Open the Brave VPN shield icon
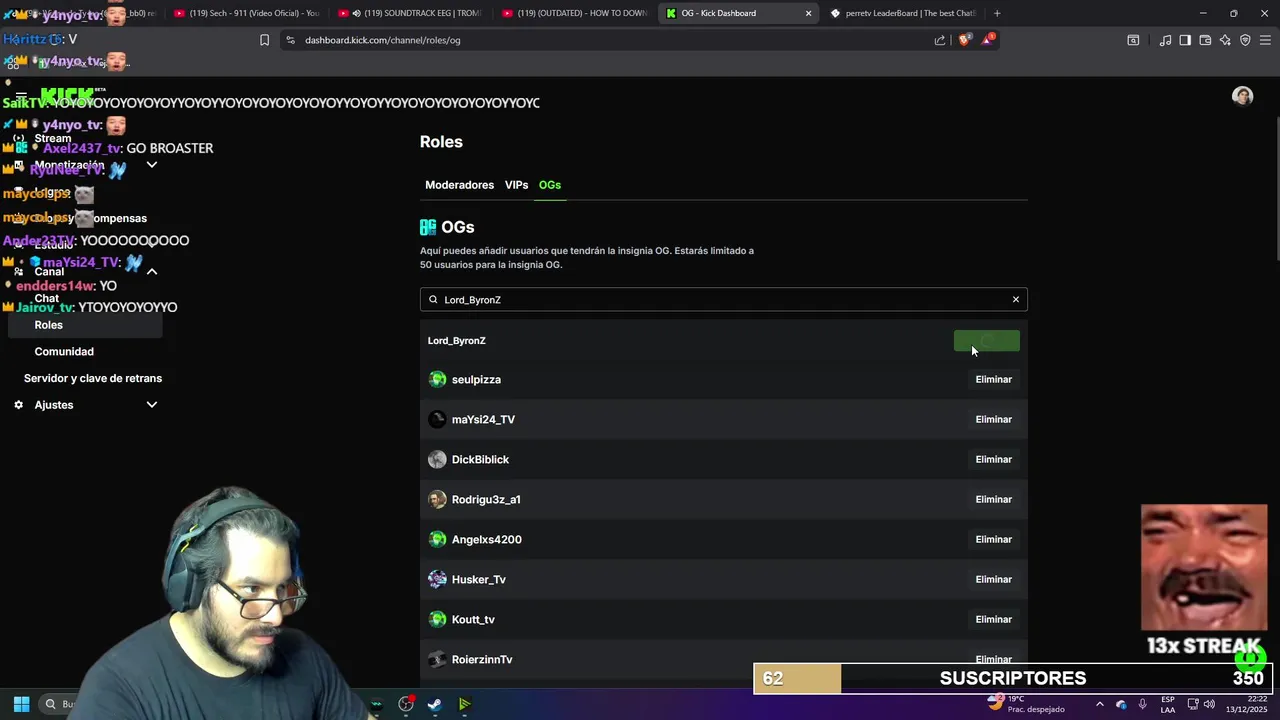1280x720 pixels. [x=1245, y=40]
